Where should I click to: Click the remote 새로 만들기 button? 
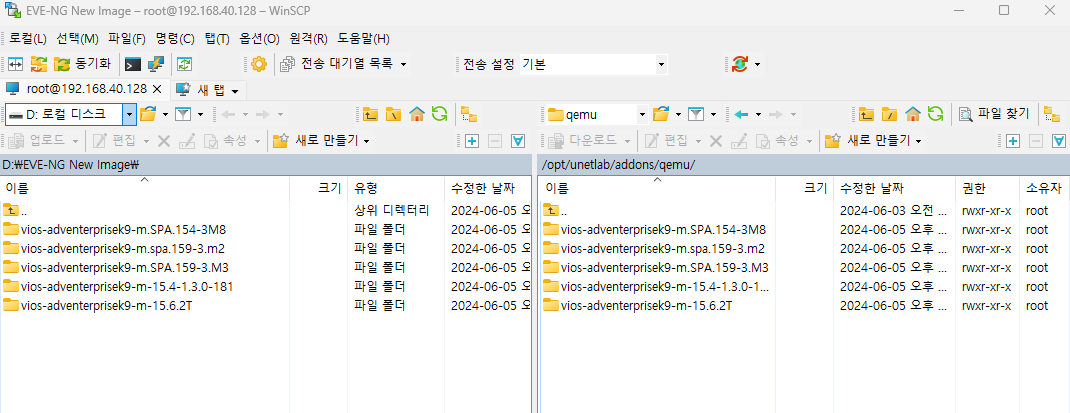tap(874, 141)
